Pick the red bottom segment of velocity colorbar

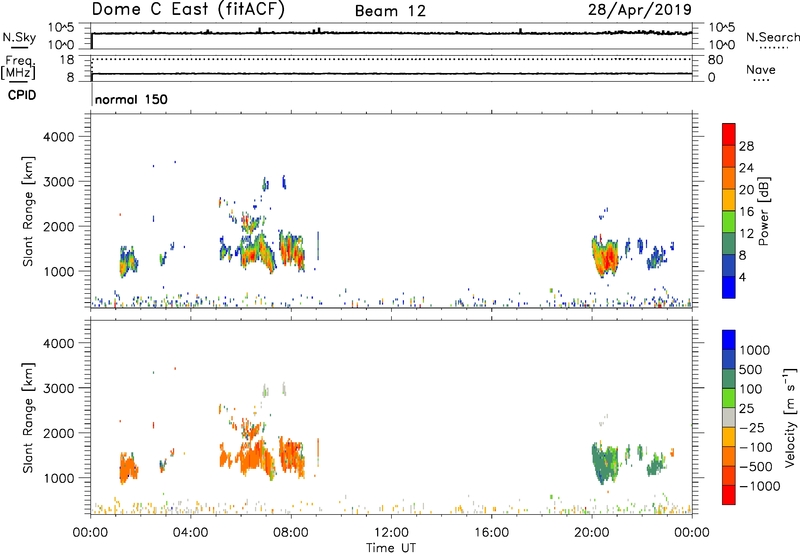pyautogui.click(x=729, y=495)
